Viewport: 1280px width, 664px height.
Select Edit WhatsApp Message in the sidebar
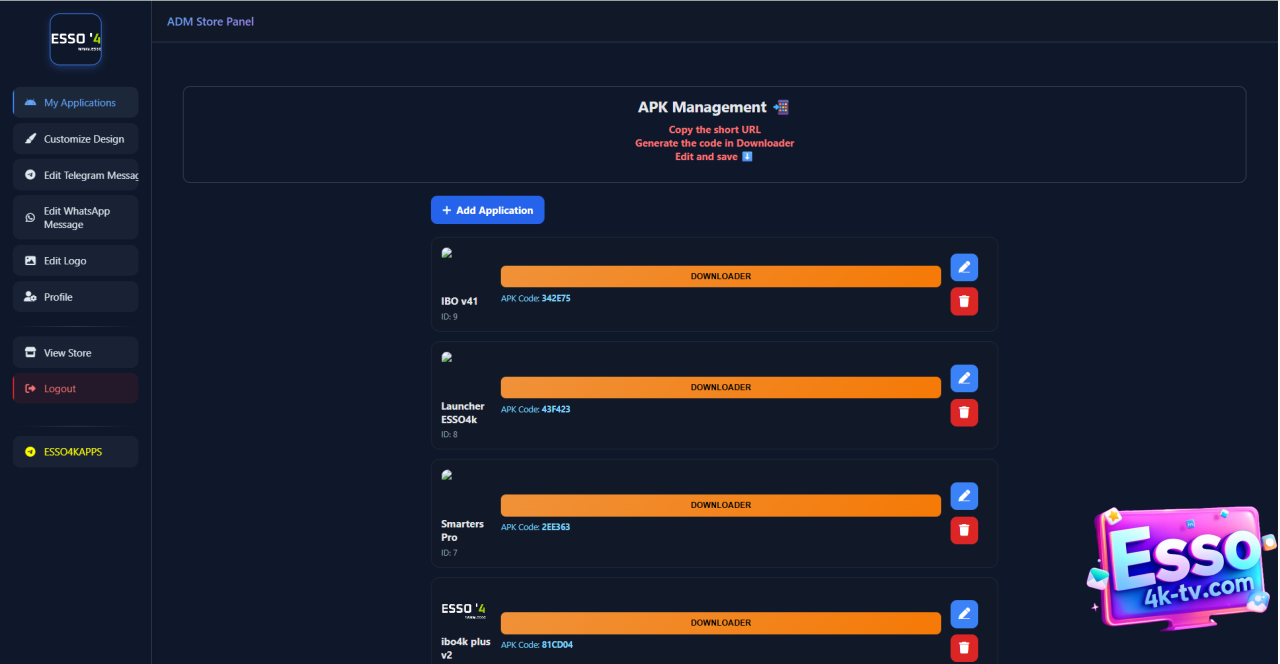(76, 218)
